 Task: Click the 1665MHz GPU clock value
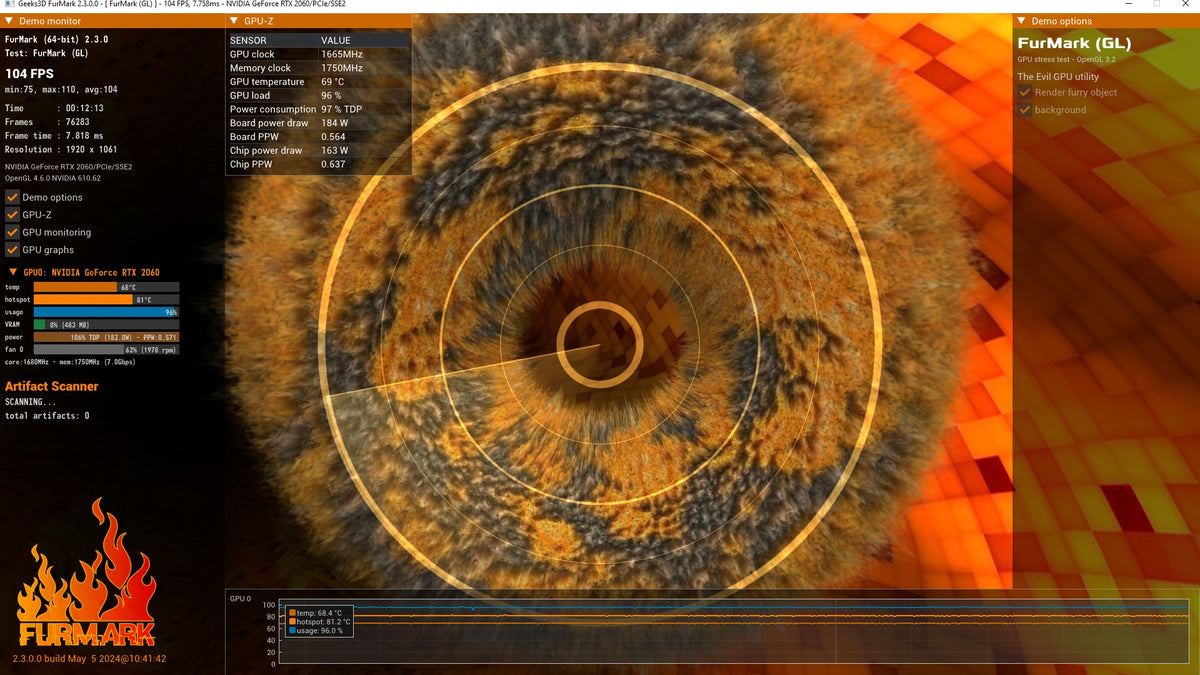pos(340,54)
